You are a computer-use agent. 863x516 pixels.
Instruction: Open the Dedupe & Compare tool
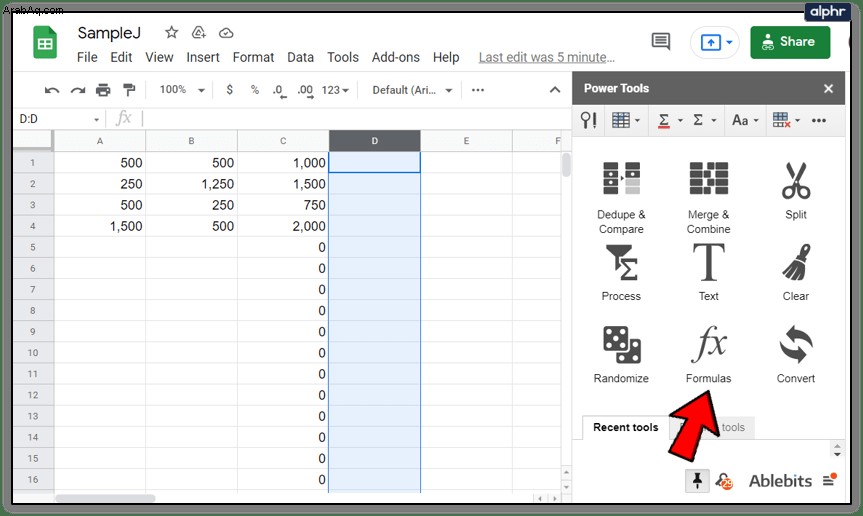pos(621,197)
